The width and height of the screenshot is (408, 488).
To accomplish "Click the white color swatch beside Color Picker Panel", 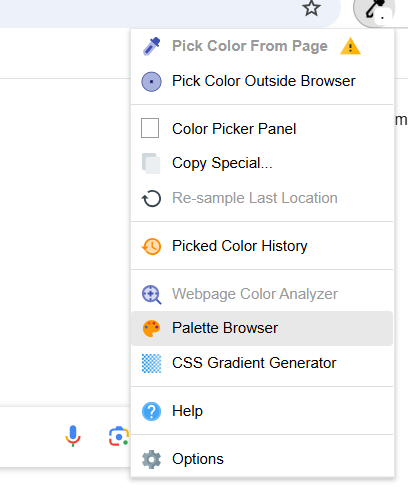I will pyautogui.click(x=150, y=128).
